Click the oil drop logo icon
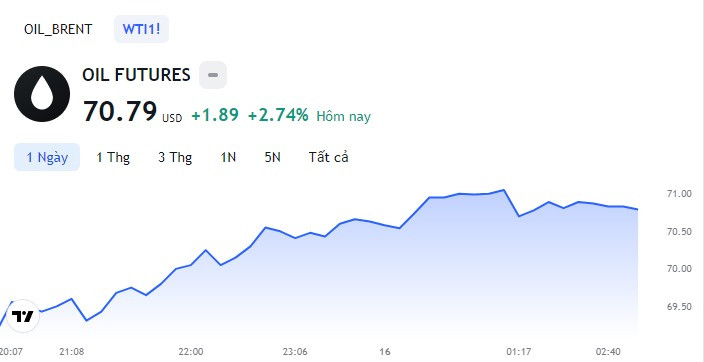The width and height of the screenshot is (704, 362). (x=42, y=94)
